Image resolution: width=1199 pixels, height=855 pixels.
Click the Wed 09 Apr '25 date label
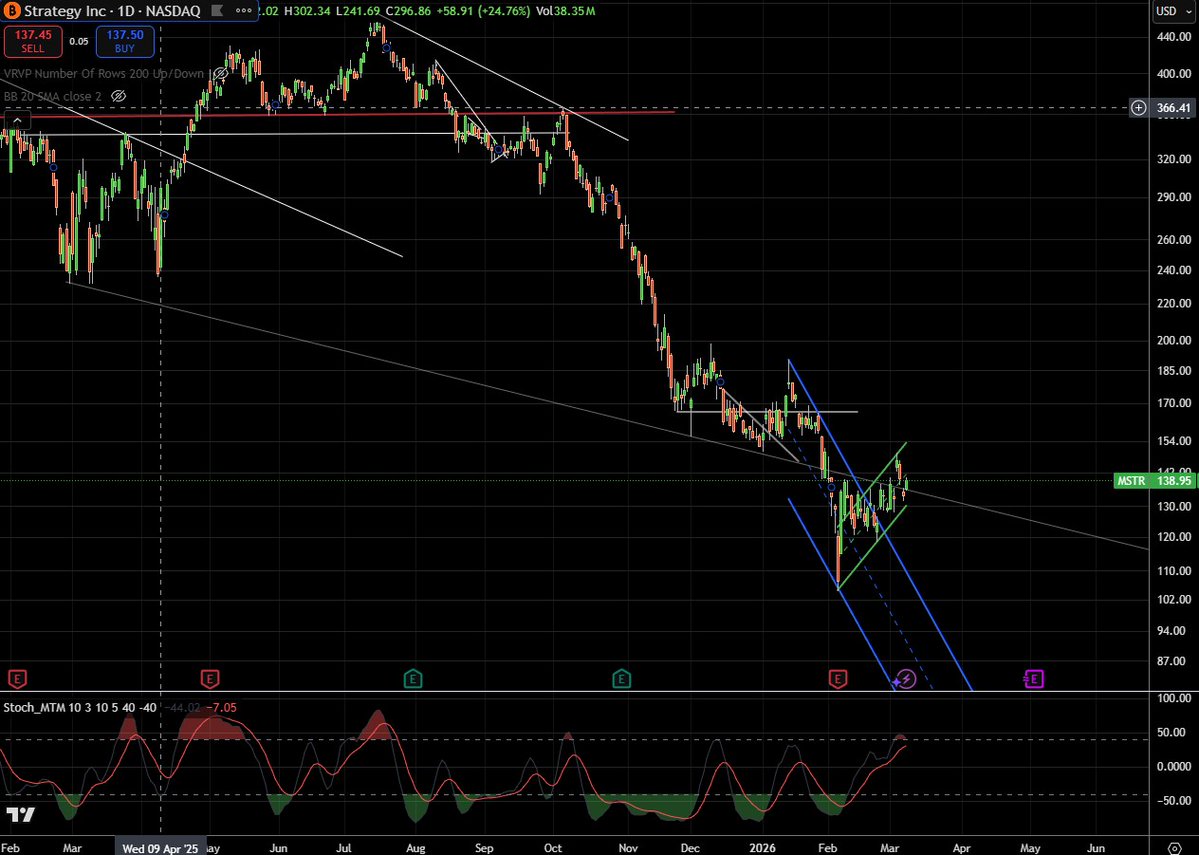[x=160, y=848]
